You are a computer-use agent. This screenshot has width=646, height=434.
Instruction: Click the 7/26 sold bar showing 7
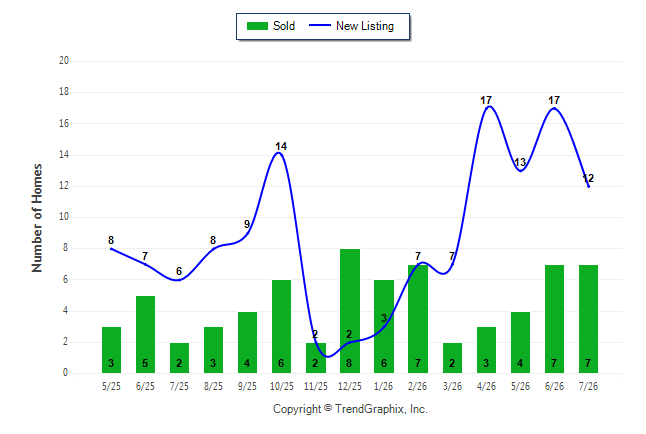[588, 319]
